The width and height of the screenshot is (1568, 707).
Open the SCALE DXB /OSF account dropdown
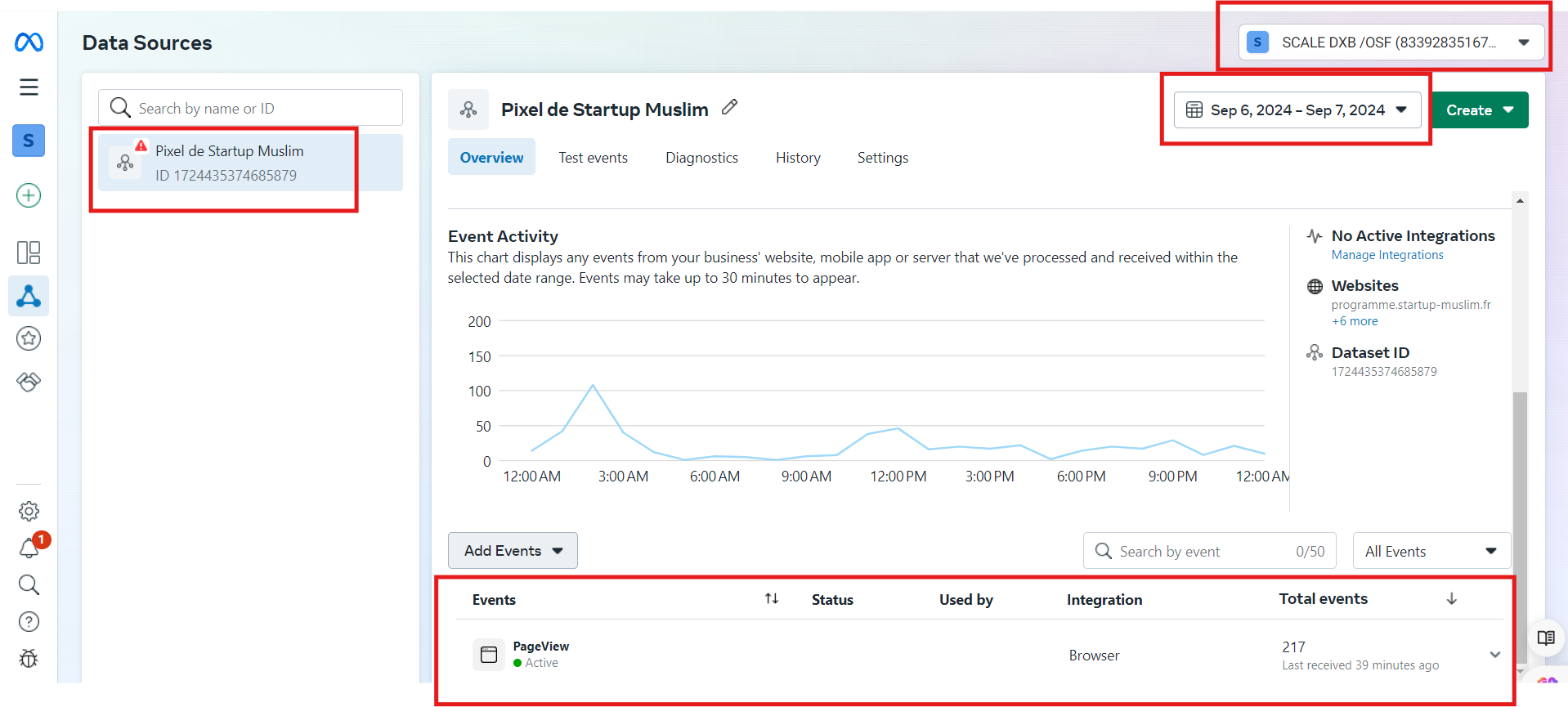(x=1391, y=43)
